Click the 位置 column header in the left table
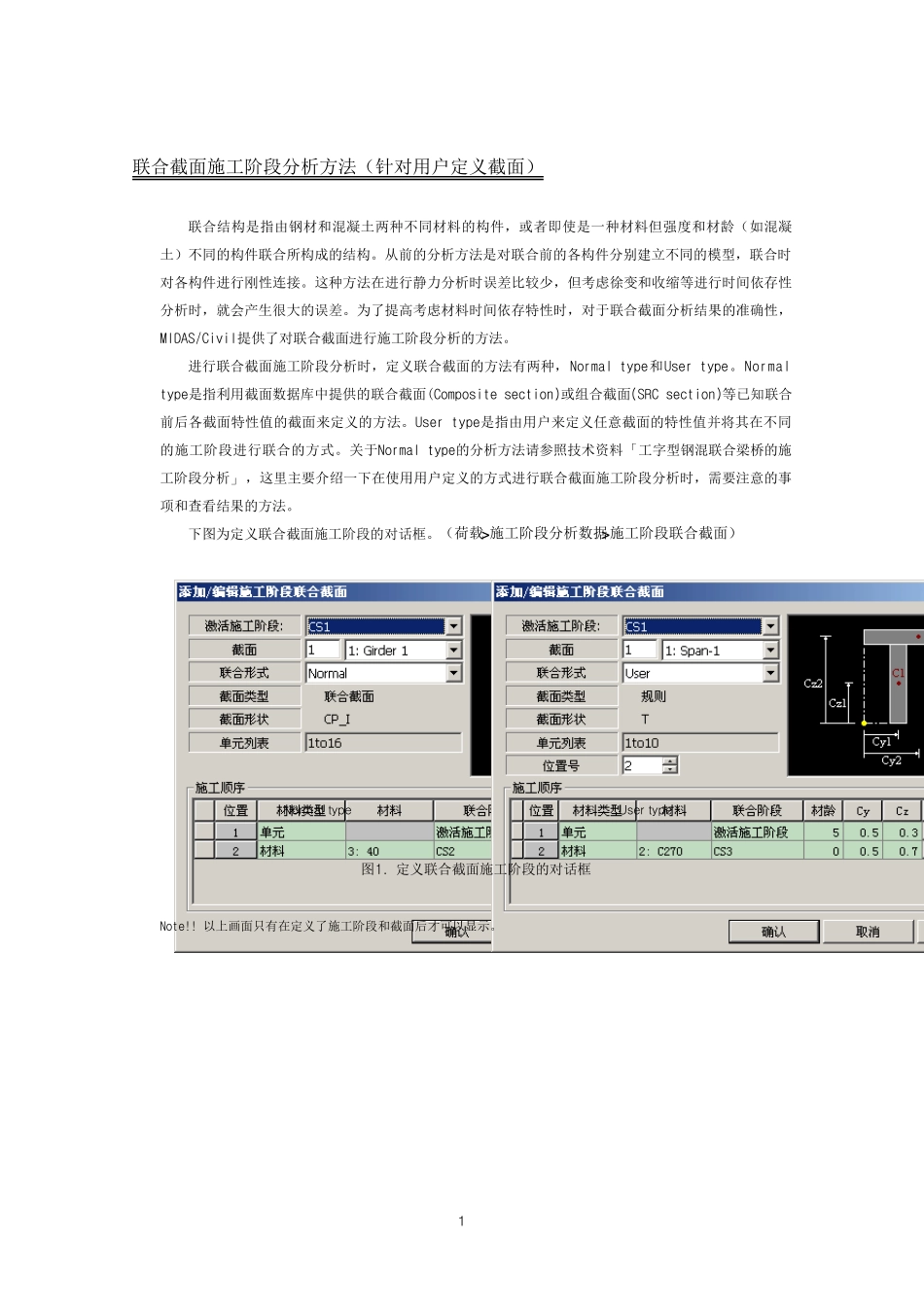This screenshot has height=1307, width=924. [235, 810]
